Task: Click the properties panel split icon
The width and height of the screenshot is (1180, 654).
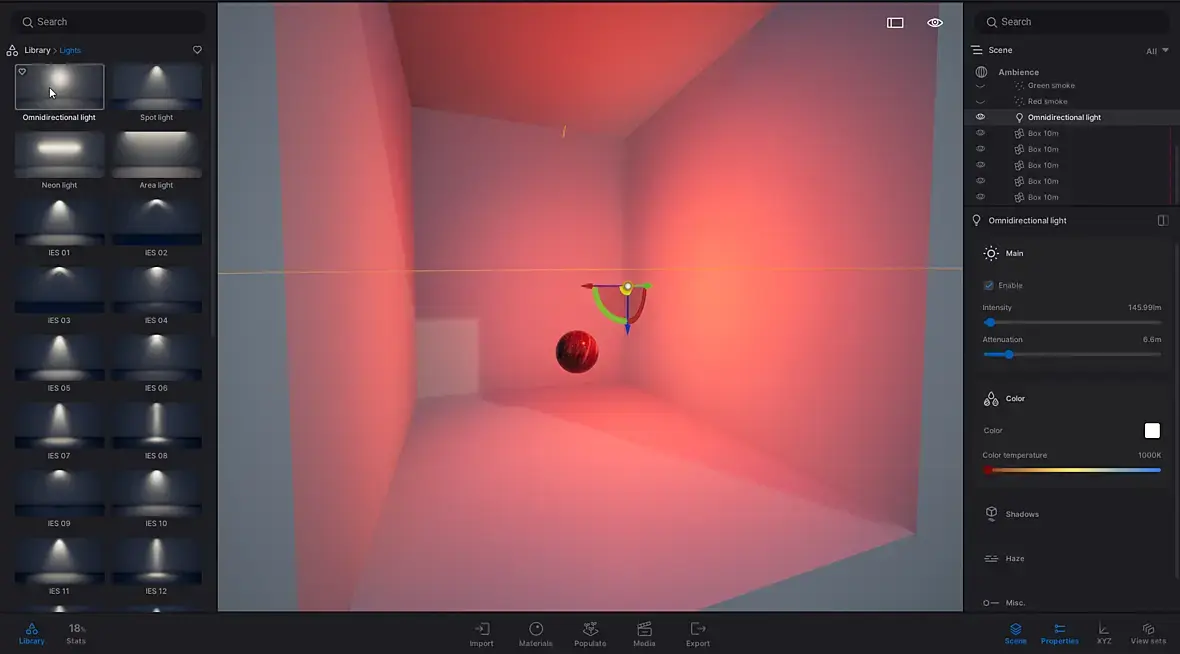Action: click(x=1163, y=221)
